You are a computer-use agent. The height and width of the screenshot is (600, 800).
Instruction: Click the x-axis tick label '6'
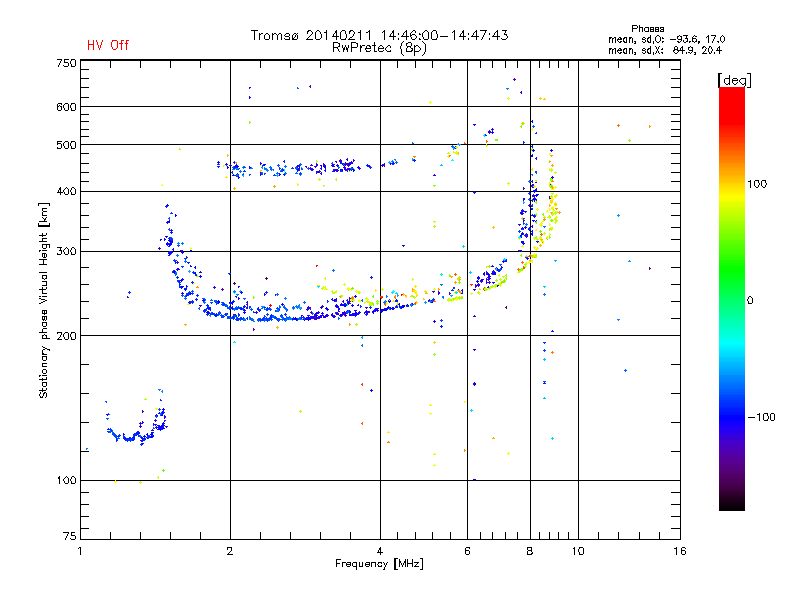pyautogui.click(x=467, y=551)
